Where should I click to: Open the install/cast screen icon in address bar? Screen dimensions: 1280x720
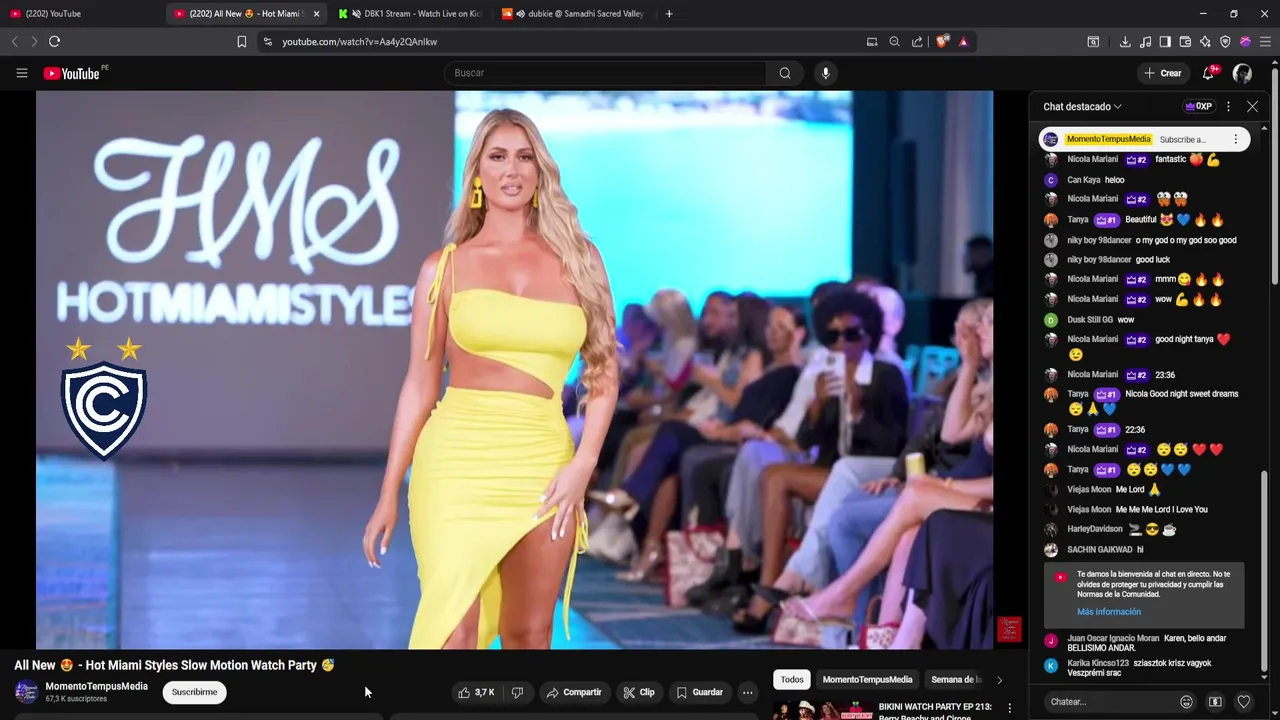coord(872,41)
